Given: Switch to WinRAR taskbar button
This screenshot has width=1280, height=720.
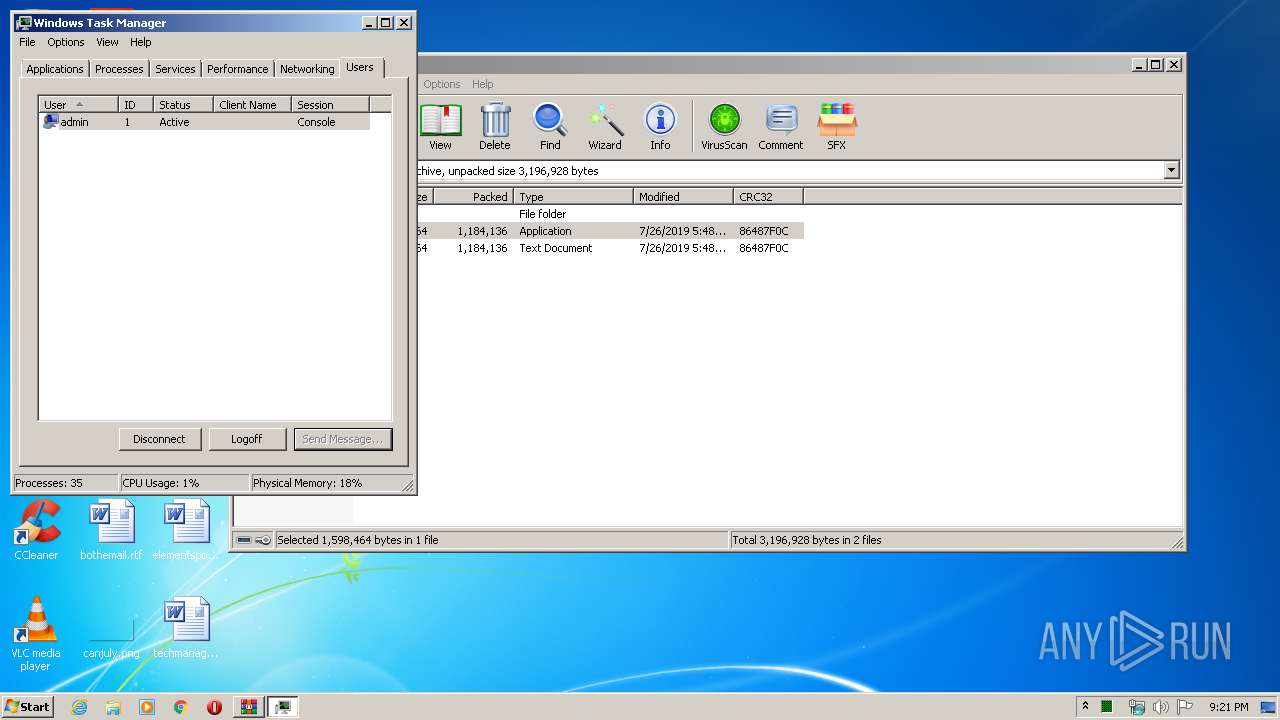Looking at the screenshot, I should click(x=248, y=707).
